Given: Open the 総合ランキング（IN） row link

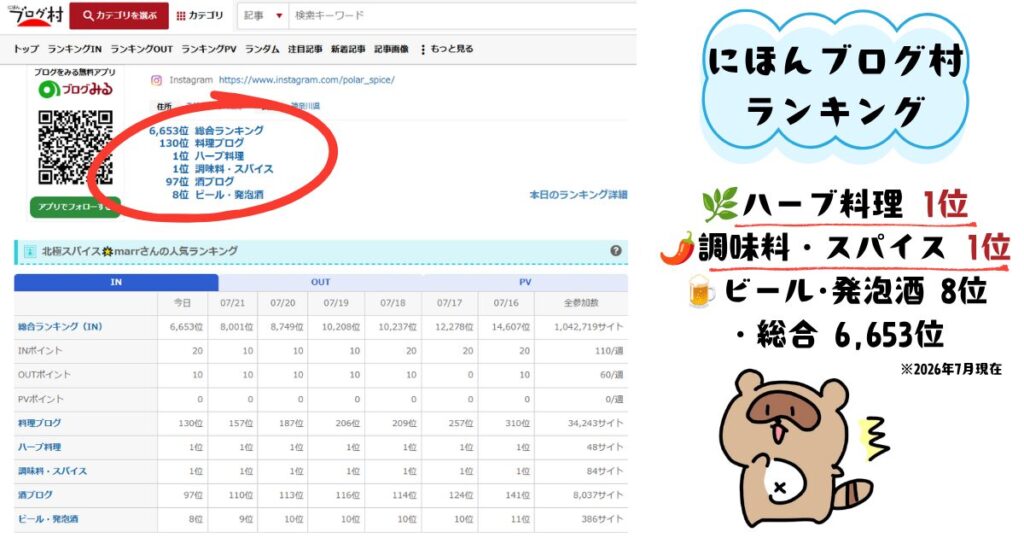Looking at the screenshot, I should click(60, 326).
